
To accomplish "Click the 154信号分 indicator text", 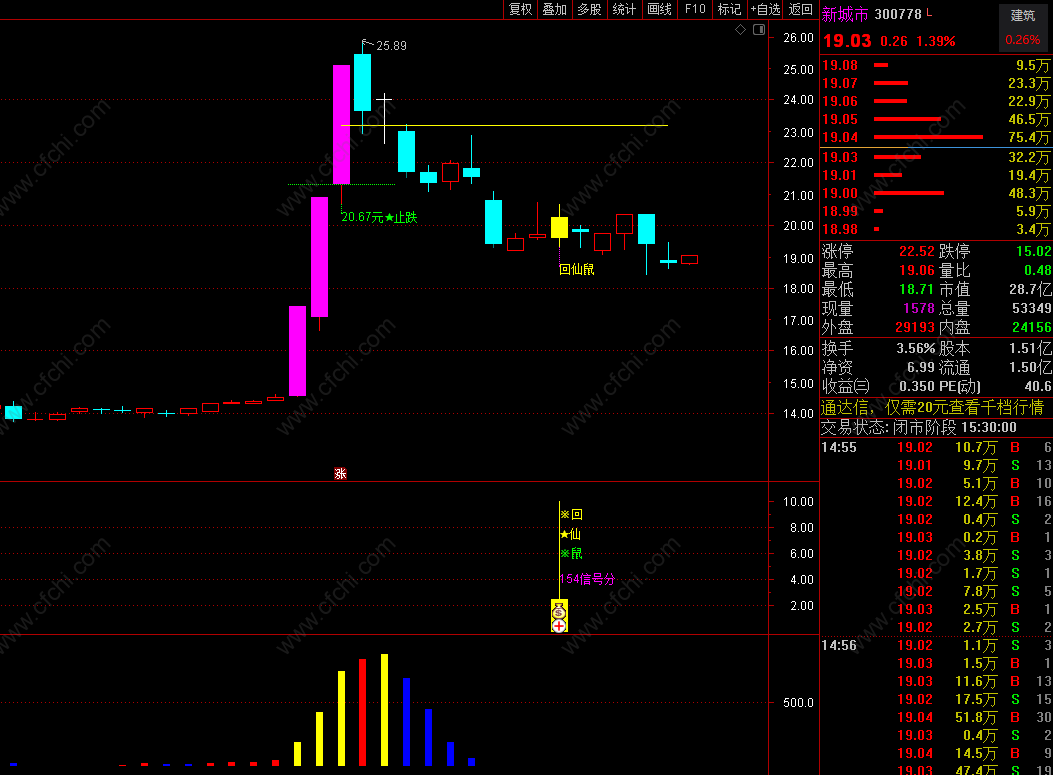I will (x=587, y=579).
